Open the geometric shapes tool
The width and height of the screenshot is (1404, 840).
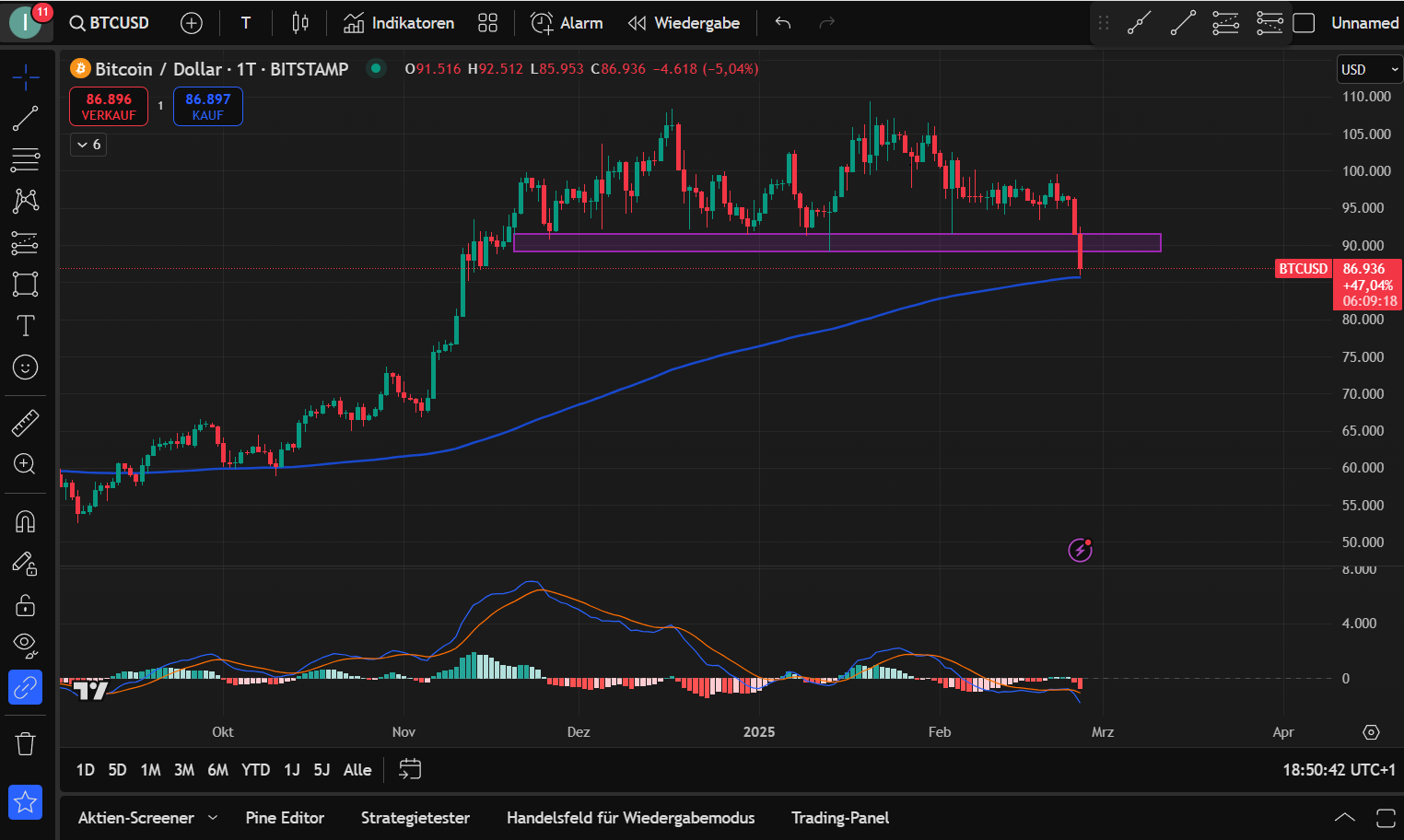26,285
